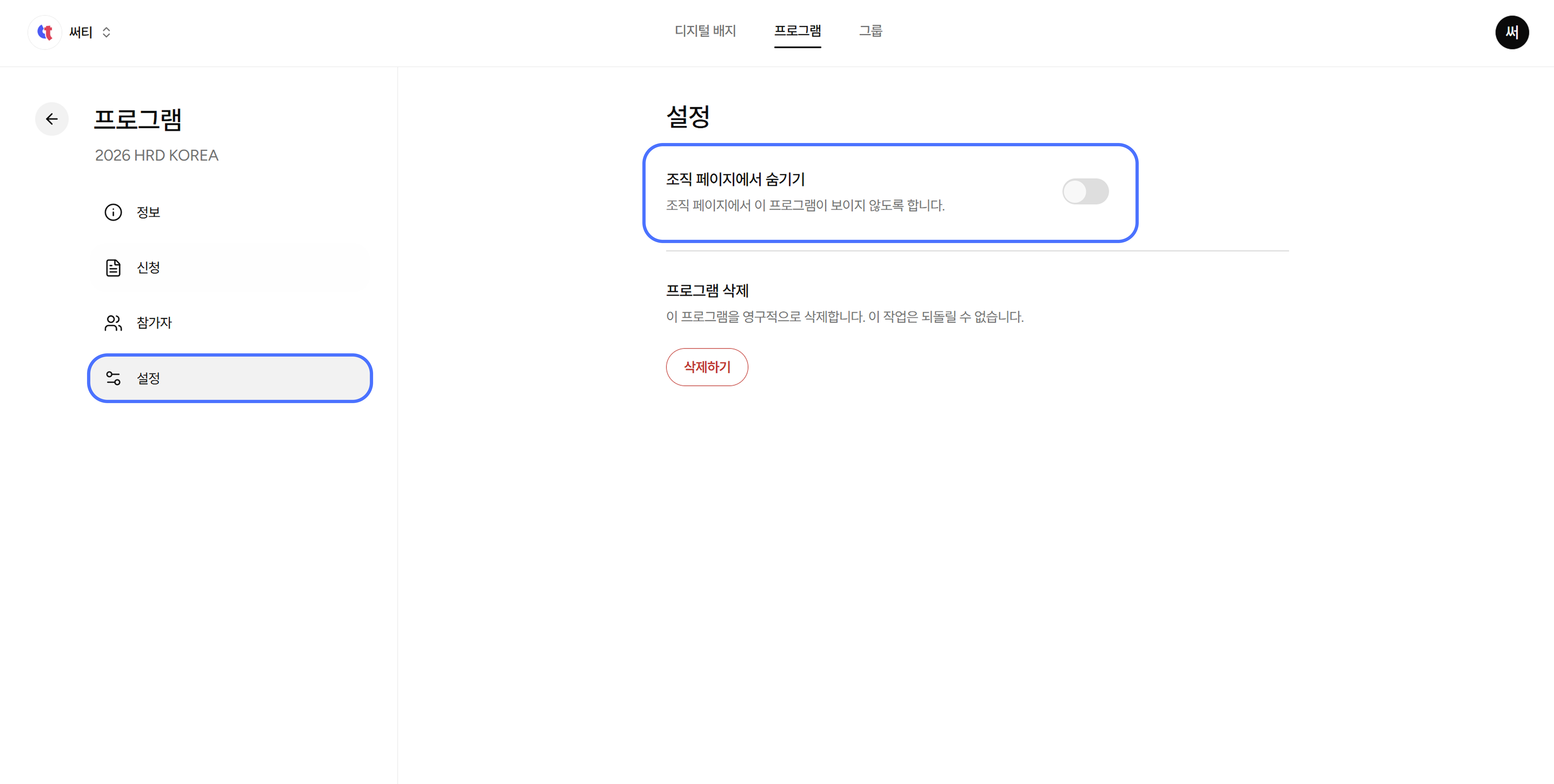
Task: Click the 써티 organization logo
Action: click(x=45, y=32)
